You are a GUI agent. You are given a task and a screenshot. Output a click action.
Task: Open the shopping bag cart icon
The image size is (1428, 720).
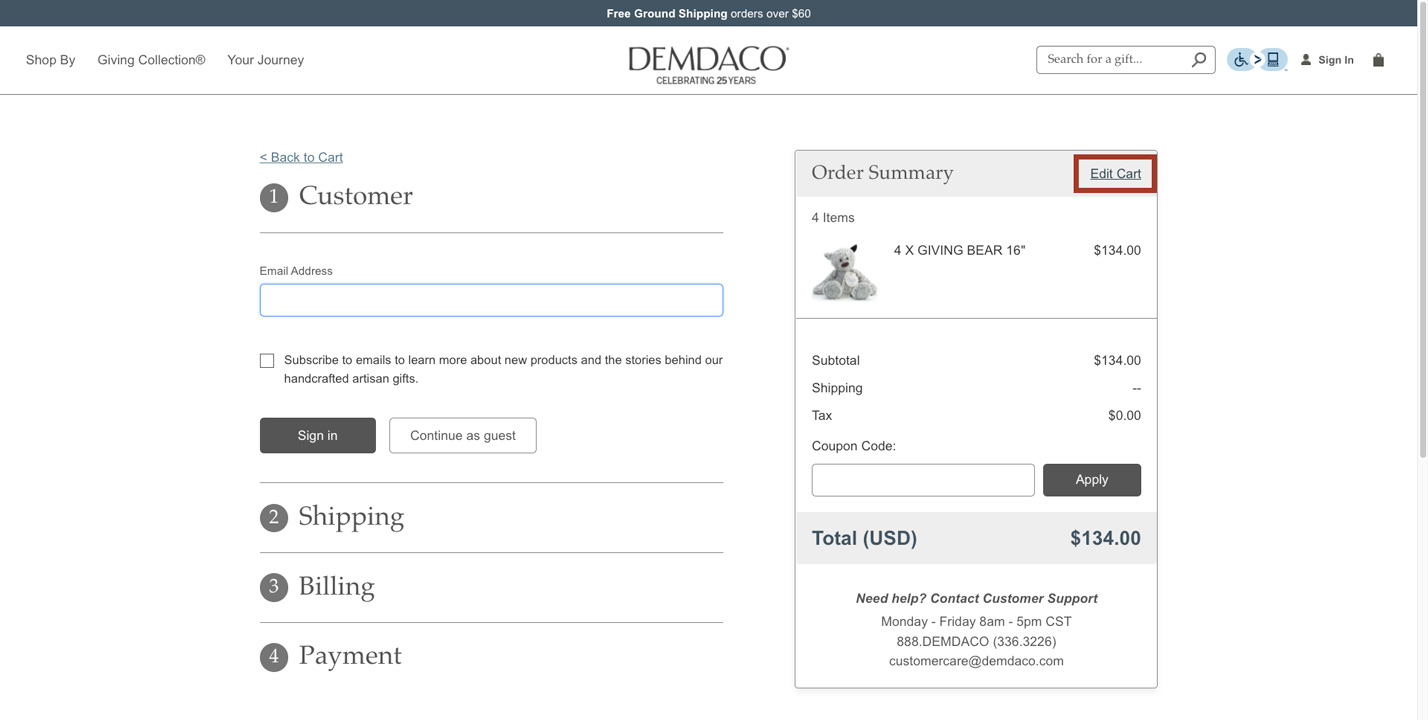click(x=1378, y=59)
